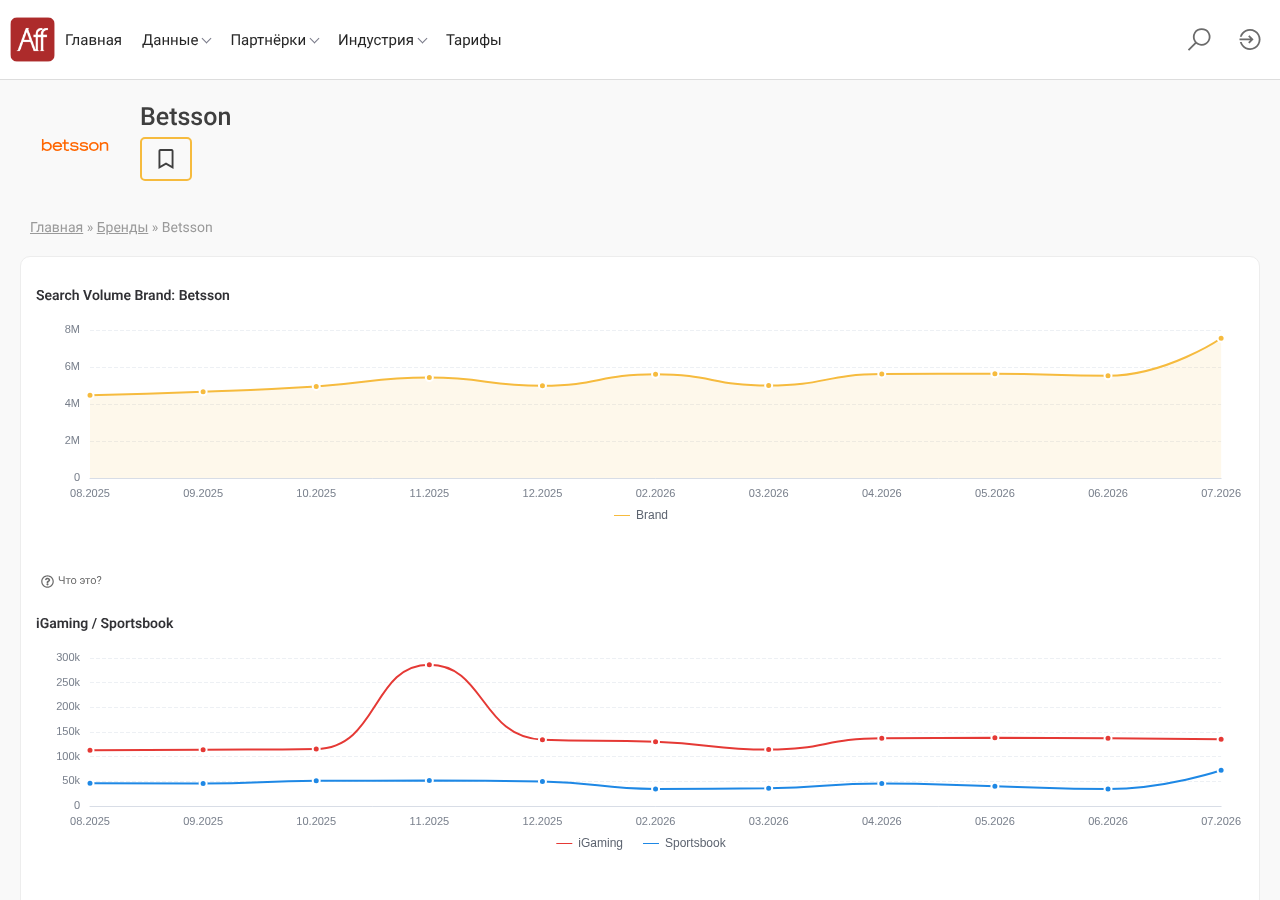Screen dimensions: 1280x900
Task: Click the Sportsbook peak point at 11.2025
Action: (x=429, y=665)
